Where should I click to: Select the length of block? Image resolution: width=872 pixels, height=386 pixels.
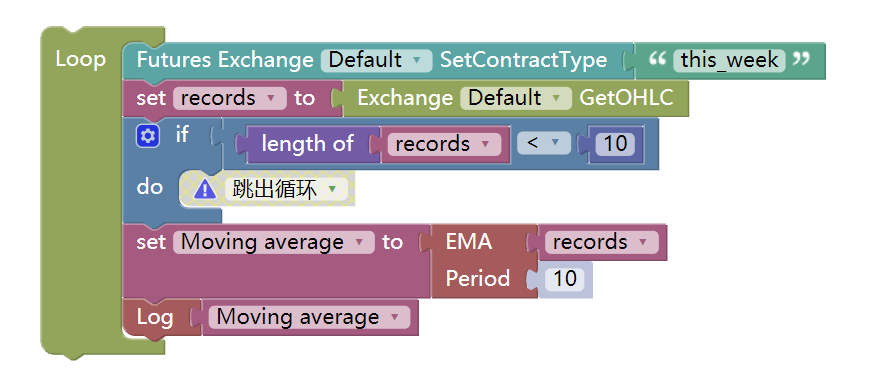coord(307,144)
